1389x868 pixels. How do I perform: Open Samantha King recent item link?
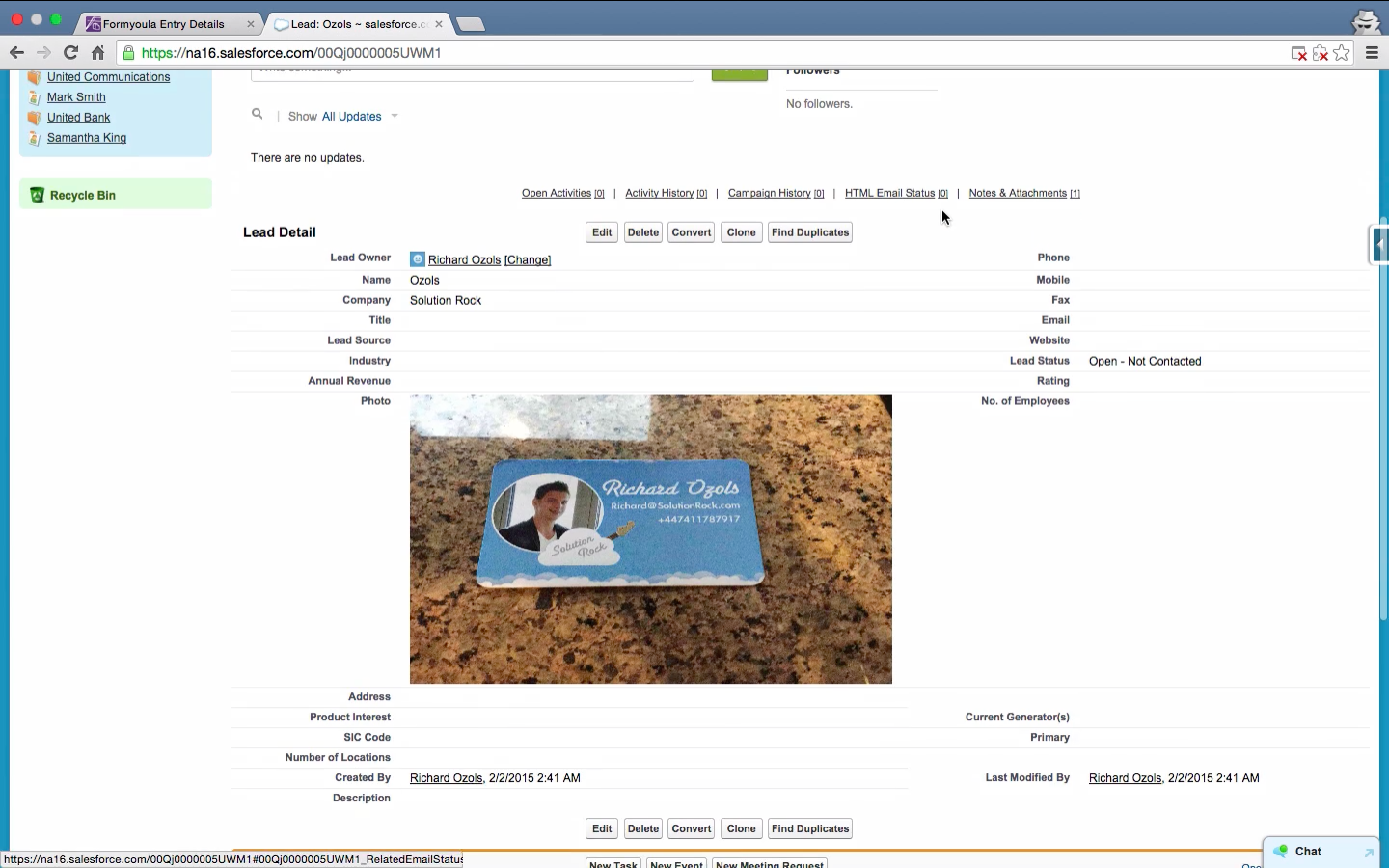87,138
